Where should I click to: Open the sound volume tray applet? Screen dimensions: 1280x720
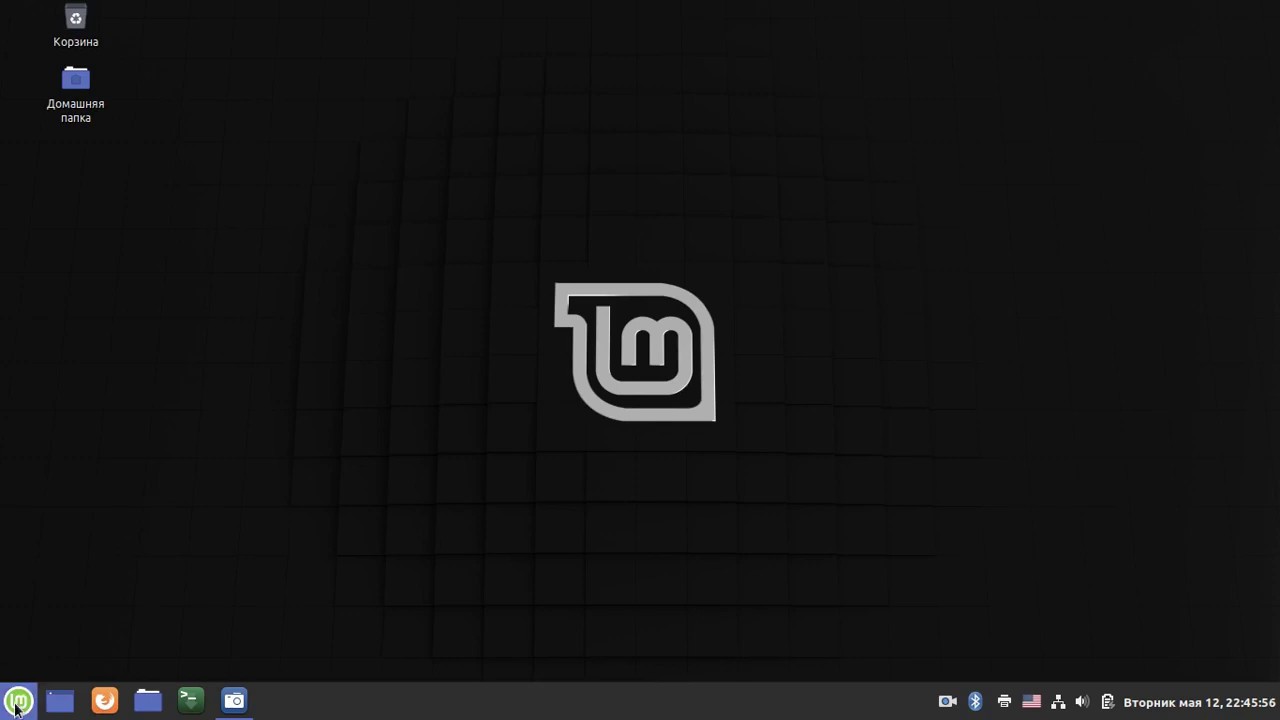point(1082,702)
